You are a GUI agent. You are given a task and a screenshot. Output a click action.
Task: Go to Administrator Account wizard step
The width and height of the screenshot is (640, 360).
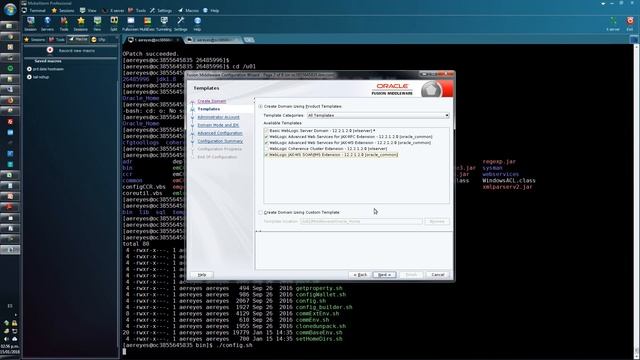218,117
